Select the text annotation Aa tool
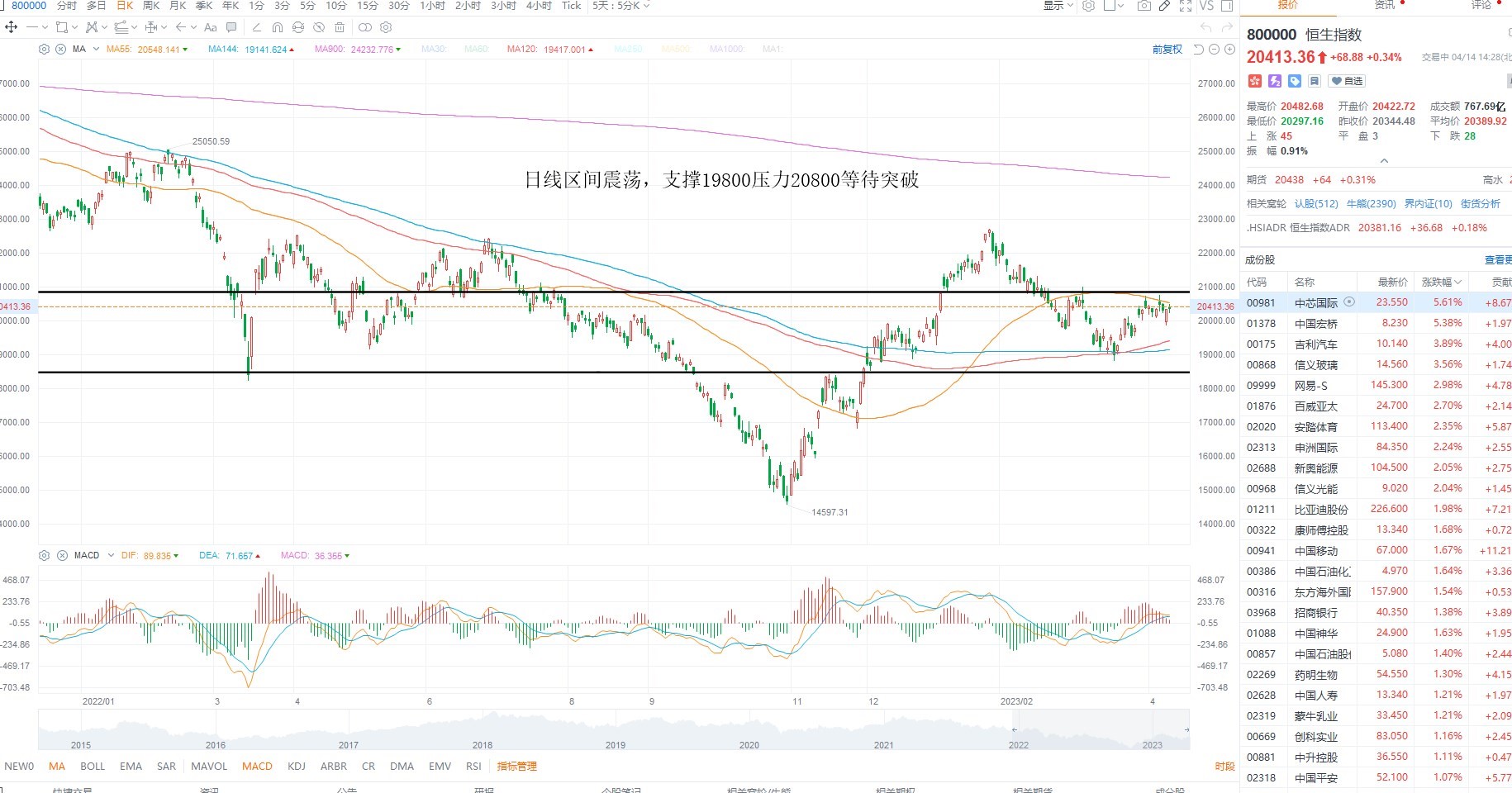This screenshot has height=793, width=1512. tap(210, 27)
